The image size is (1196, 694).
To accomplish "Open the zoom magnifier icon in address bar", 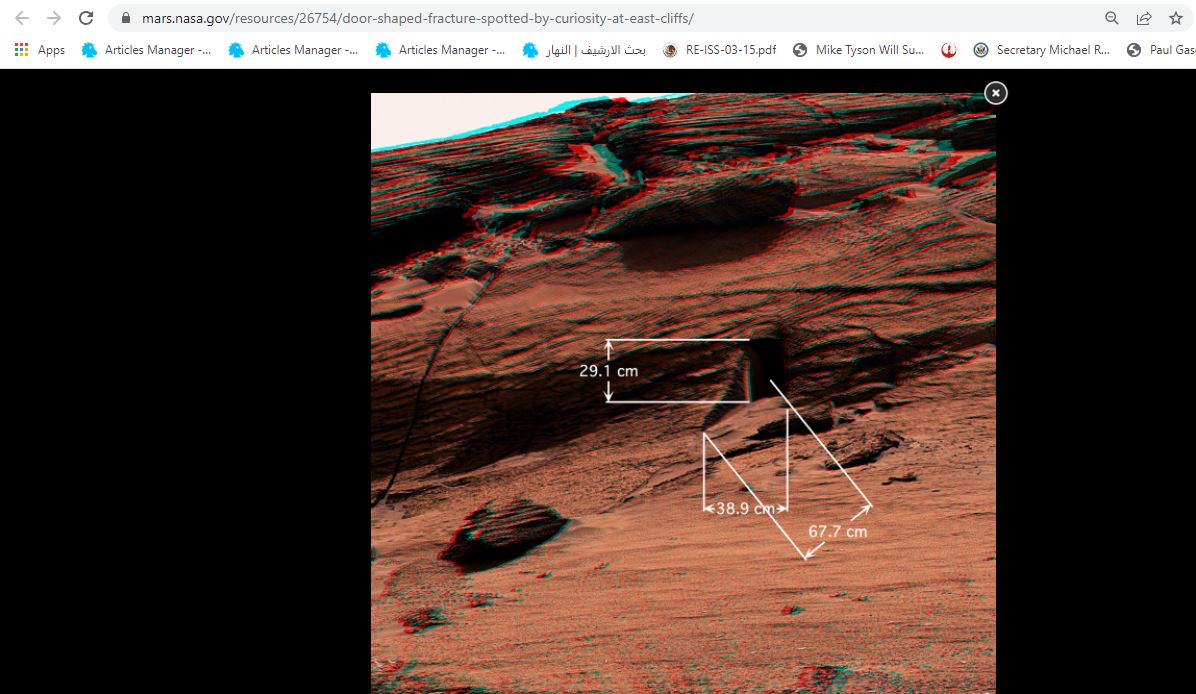I will click(1111, 18).
